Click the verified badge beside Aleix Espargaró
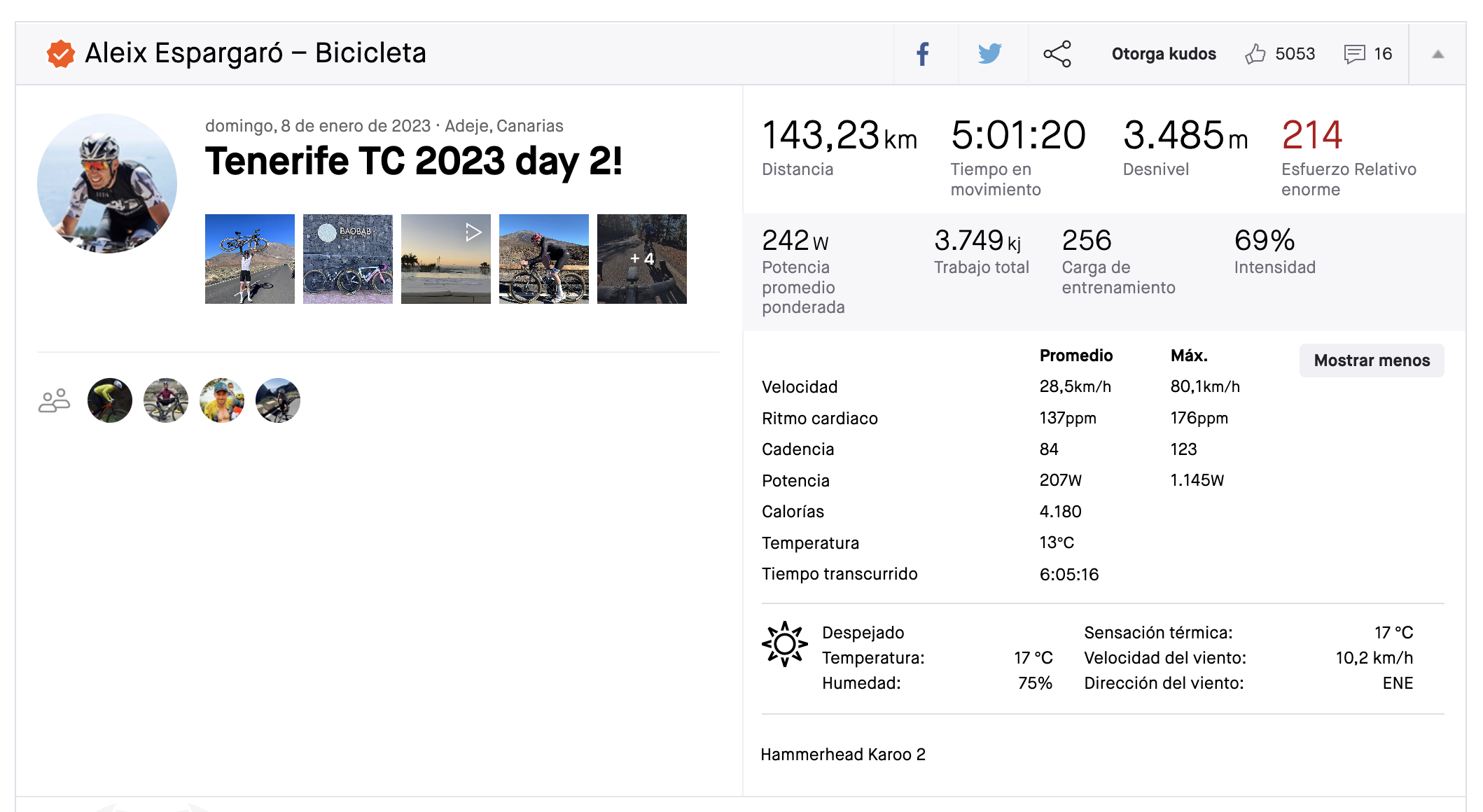Screen dimensions: 1483x812 tap(61, 53)
